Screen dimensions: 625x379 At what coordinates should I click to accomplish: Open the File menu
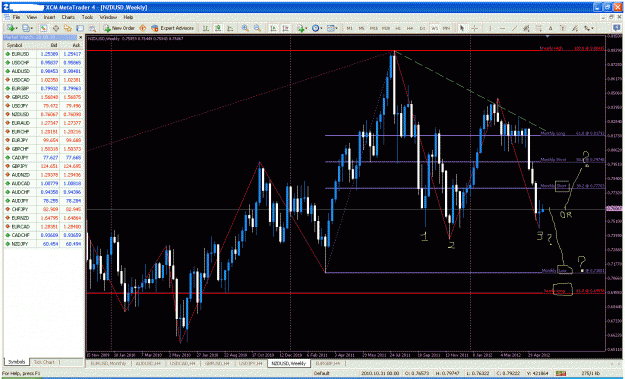[16, 18]
